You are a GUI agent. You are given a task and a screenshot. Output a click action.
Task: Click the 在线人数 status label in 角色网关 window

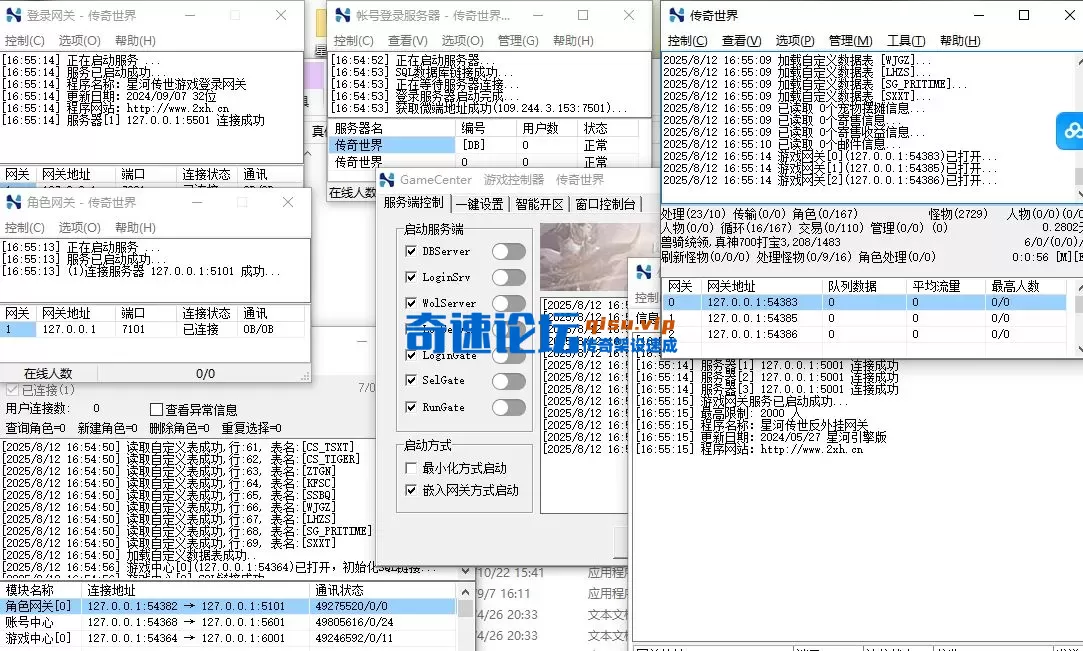pos(48,373)
